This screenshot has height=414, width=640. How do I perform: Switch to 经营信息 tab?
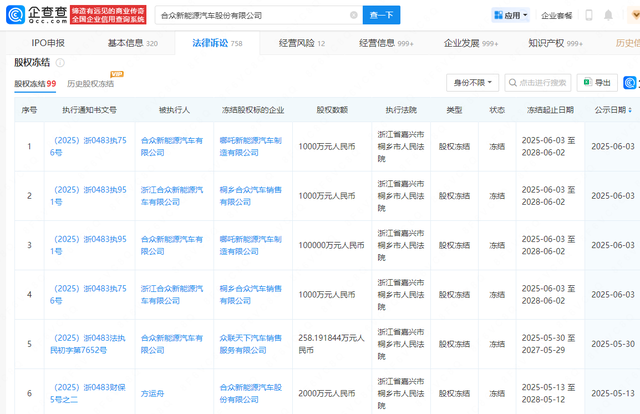point(386,43)
